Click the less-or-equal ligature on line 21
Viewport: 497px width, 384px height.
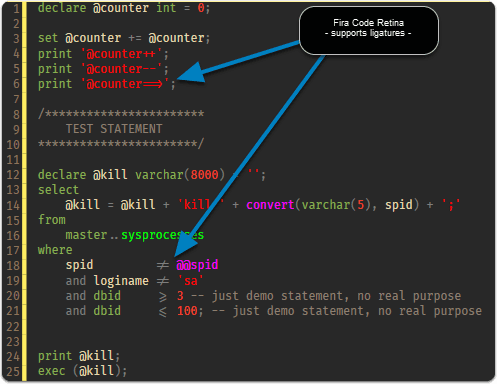(163, 311)
